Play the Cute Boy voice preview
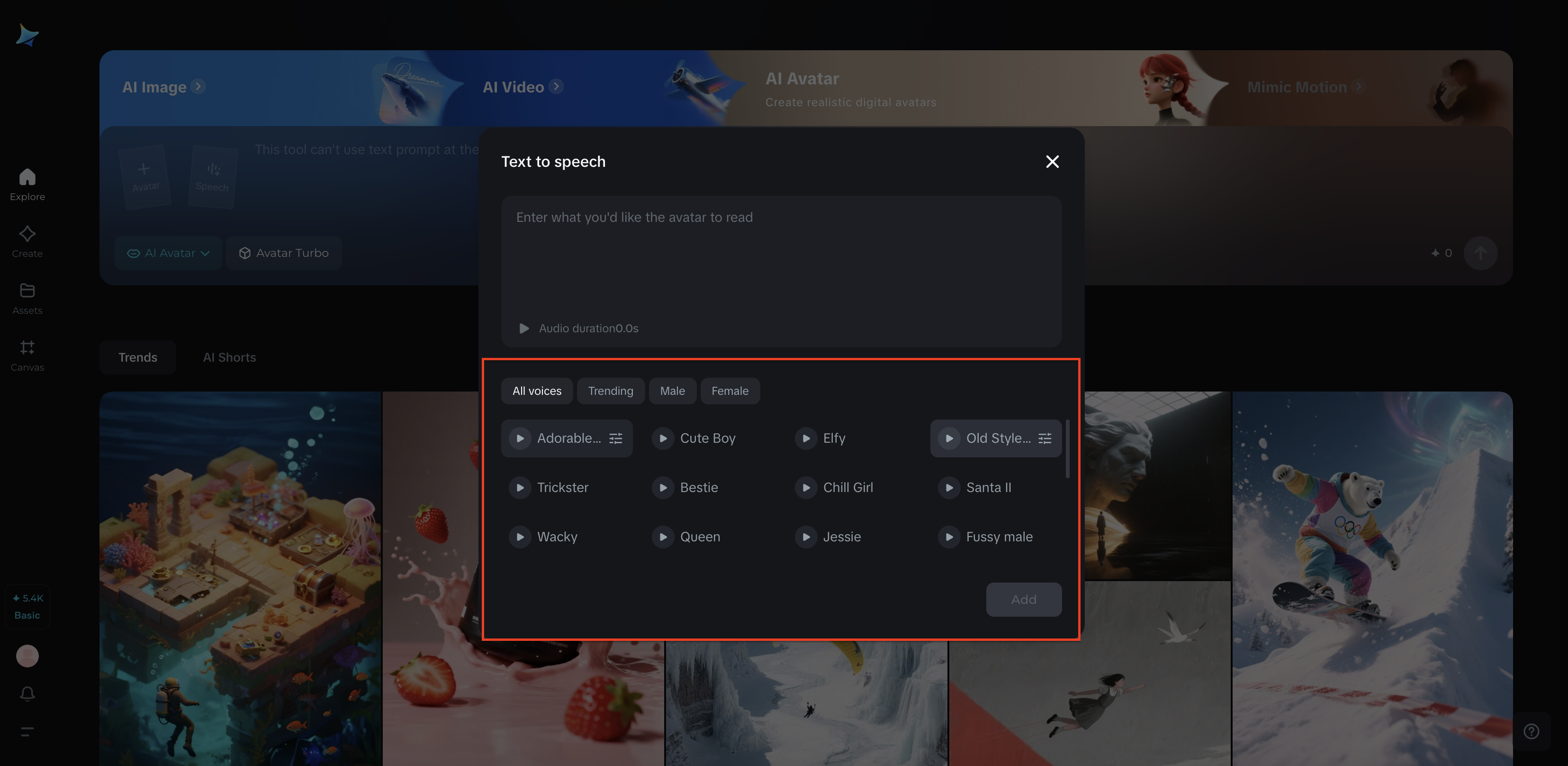 [662, 438]
